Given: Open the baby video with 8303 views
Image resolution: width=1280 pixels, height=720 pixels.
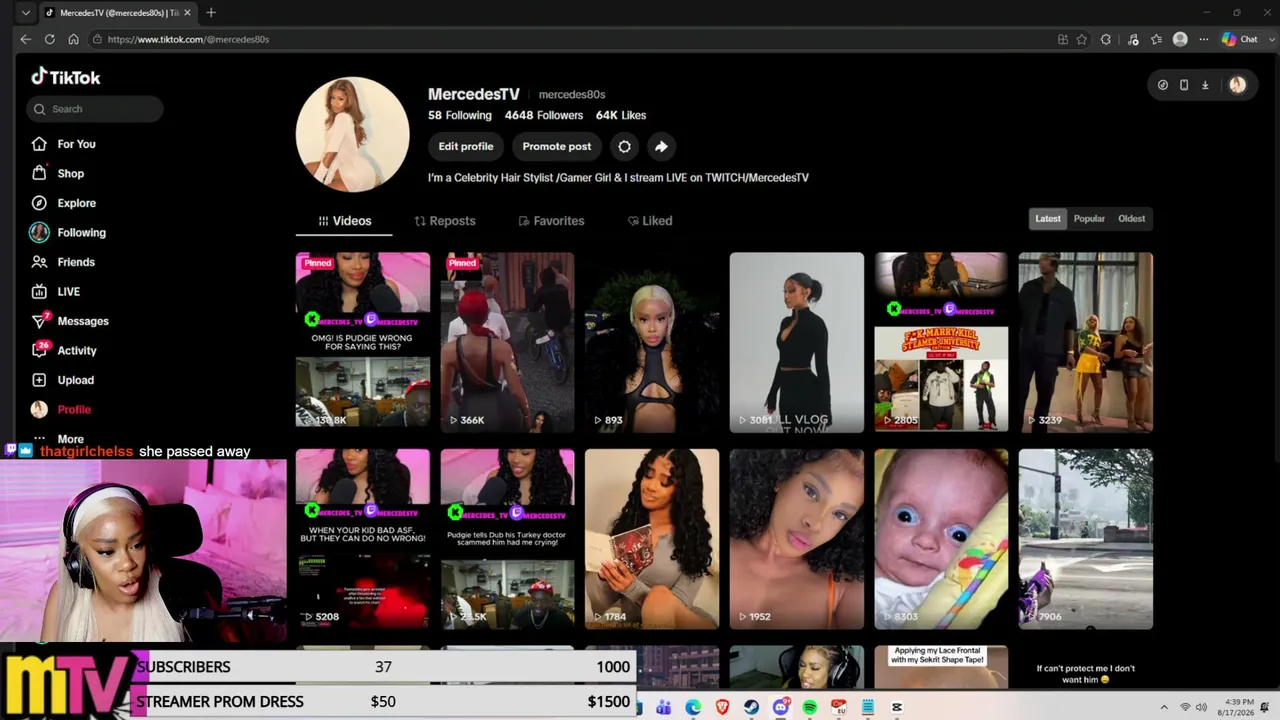Looking at the screenshot, I should pyautogui.click(x=941, y=539).
